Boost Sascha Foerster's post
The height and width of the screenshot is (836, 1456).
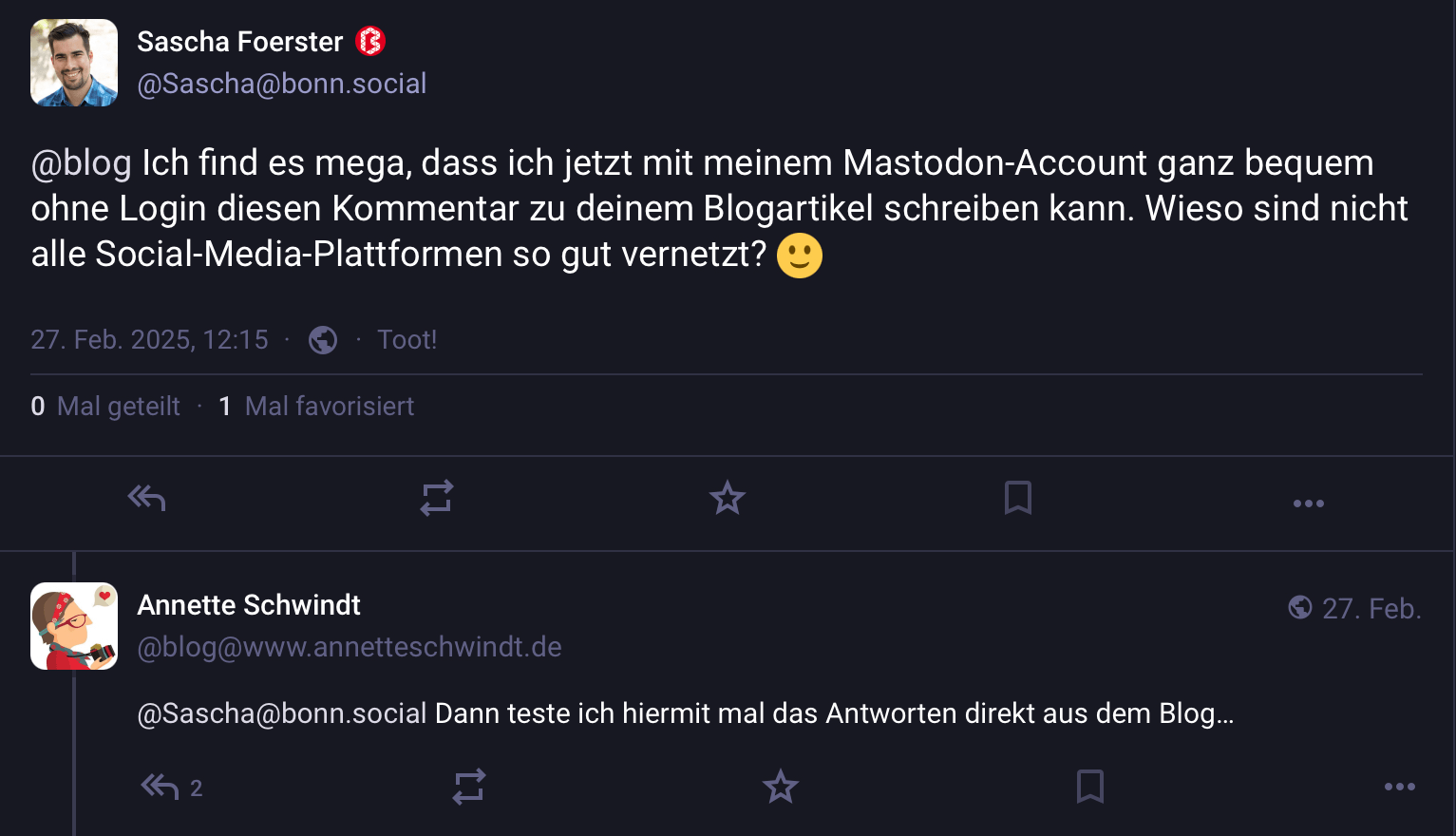click(437, 498)
